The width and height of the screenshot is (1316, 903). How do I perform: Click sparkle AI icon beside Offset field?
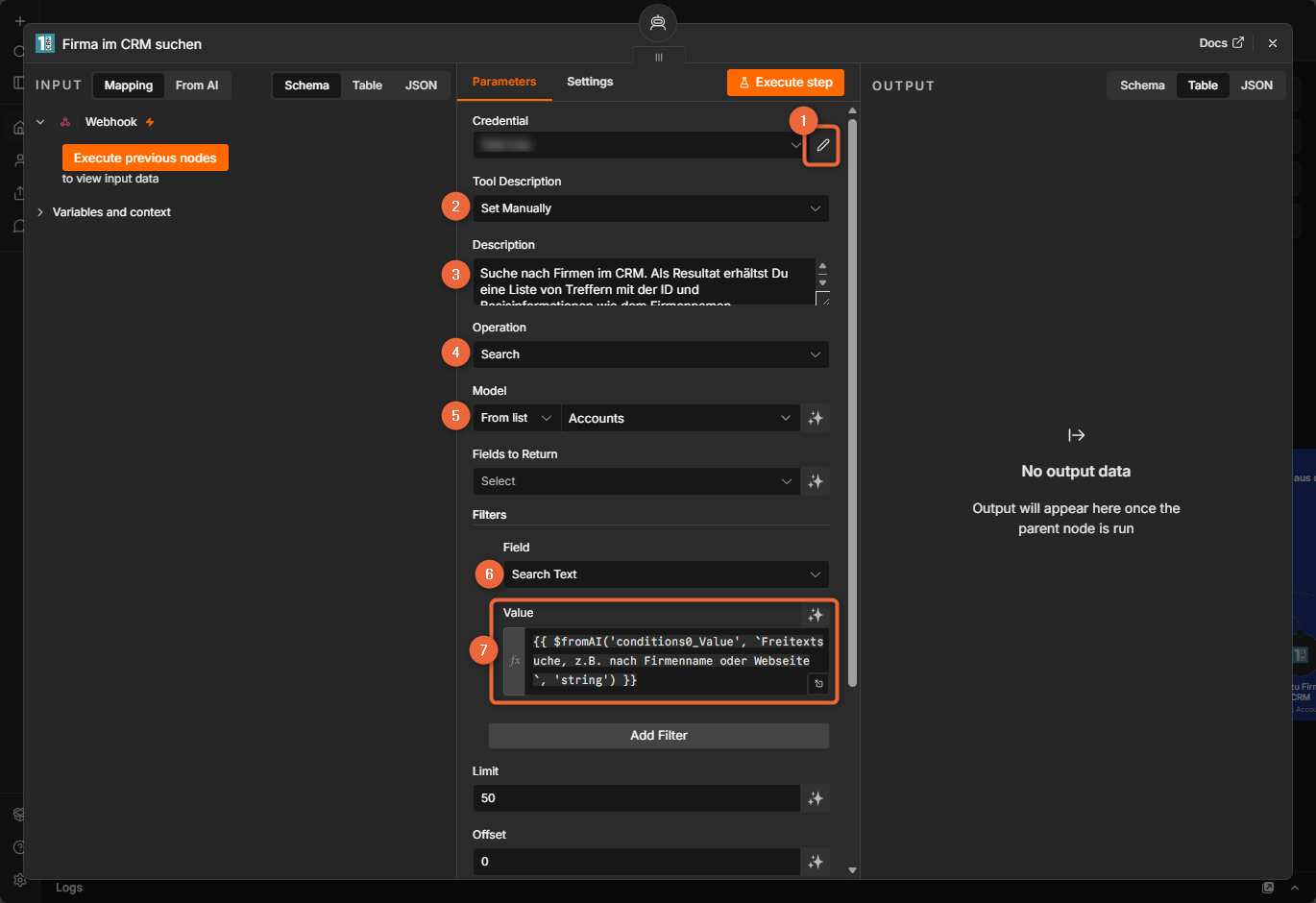(x=816, y=862)
